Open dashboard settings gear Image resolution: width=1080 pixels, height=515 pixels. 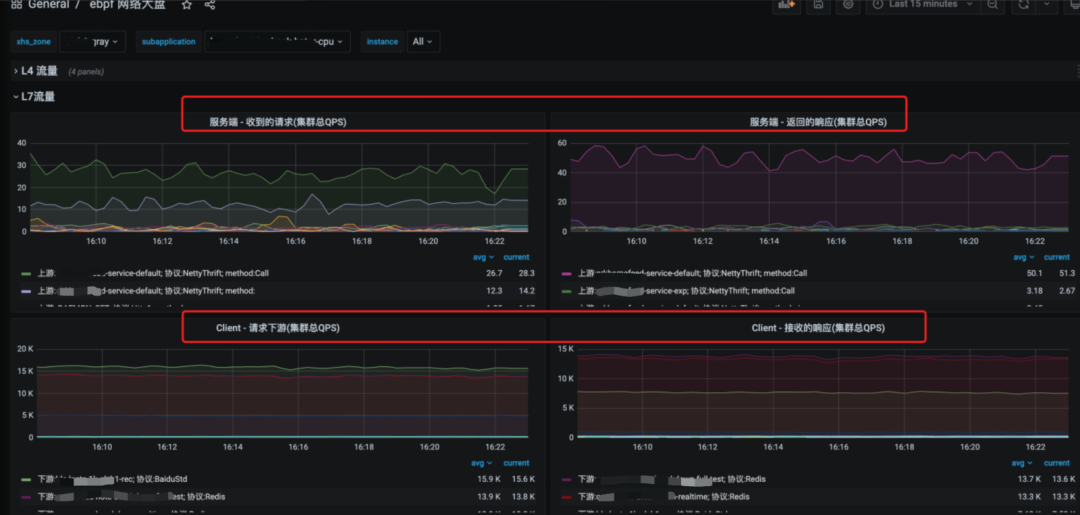point(848,5)
